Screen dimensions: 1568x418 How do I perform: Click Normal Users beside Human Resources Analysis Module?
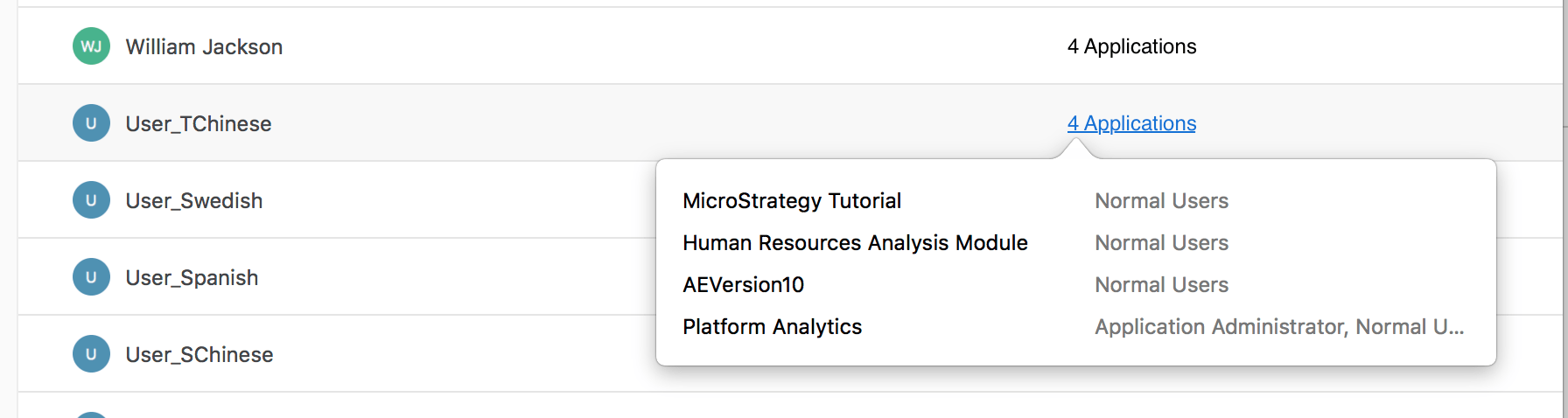tap(1161, 243)
